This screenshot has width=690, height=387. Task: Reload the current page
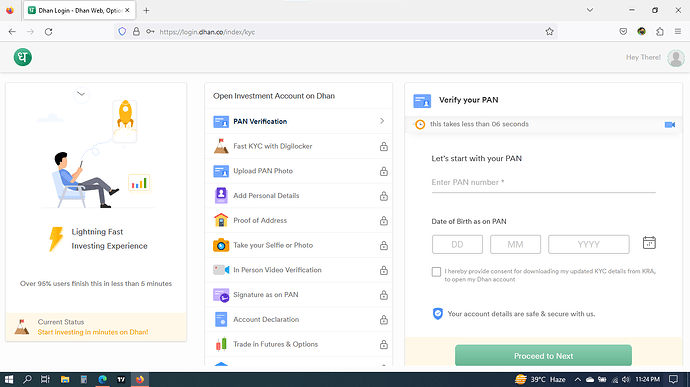click(x=48, y=32)
